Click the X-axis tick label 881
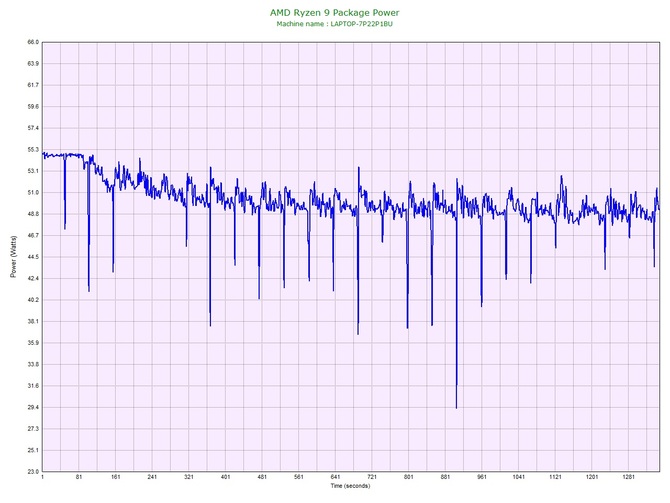 click(446, 477)
